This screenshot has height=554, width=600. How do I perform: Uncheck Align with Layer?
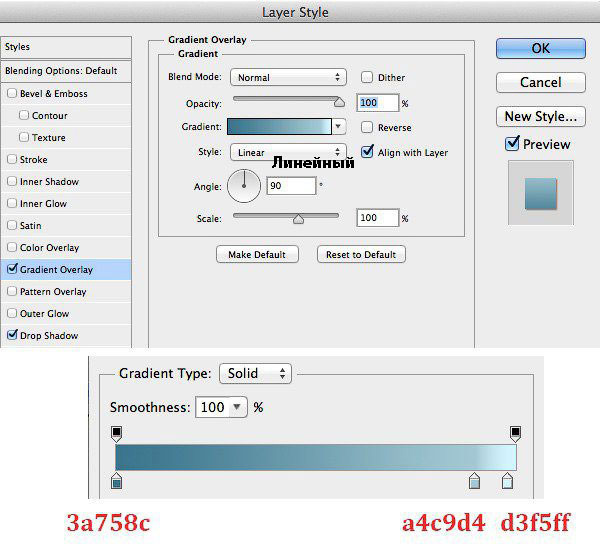point(367,152)
